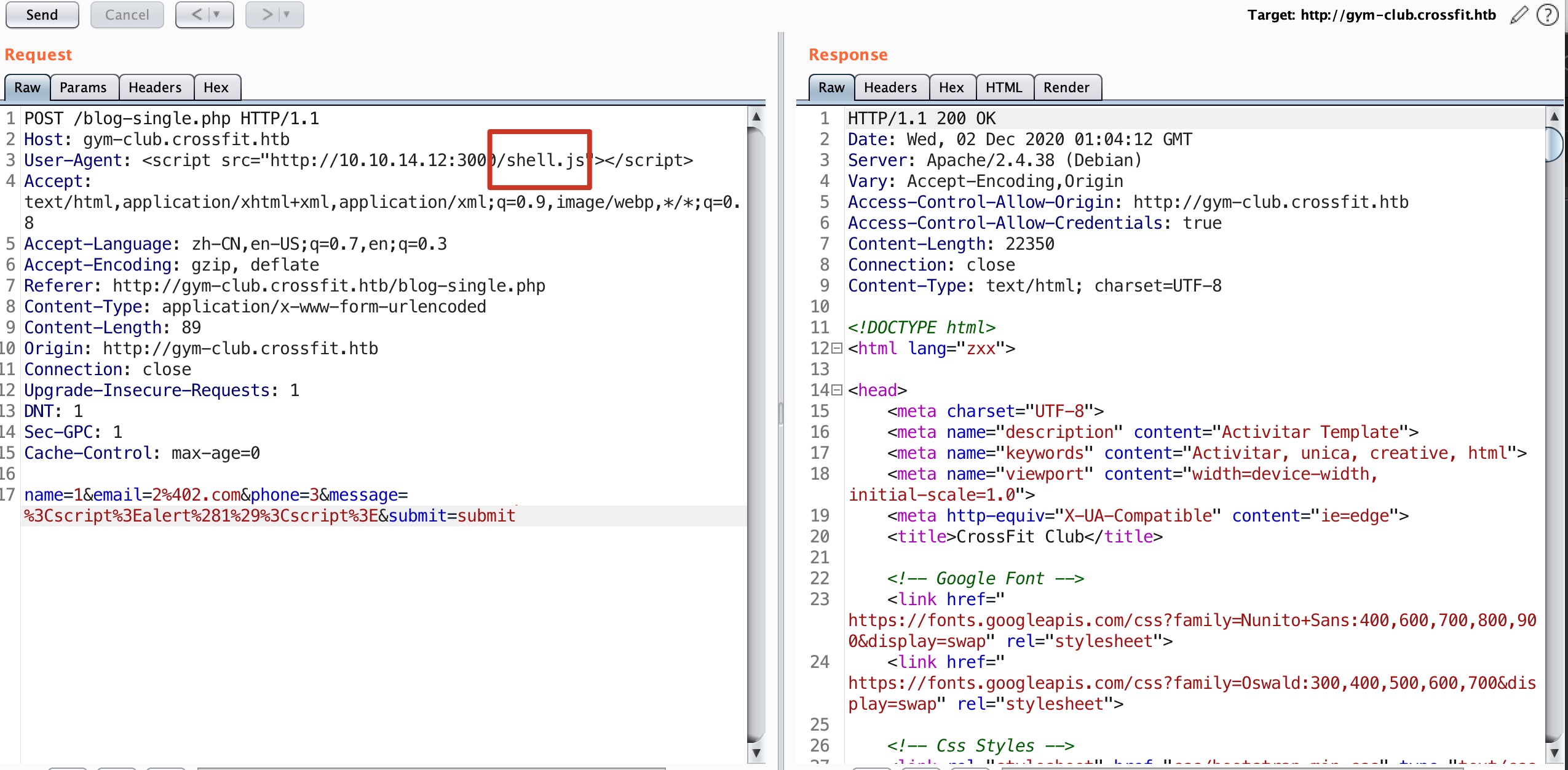Open the help question mark icon

tap(1547, 15)
